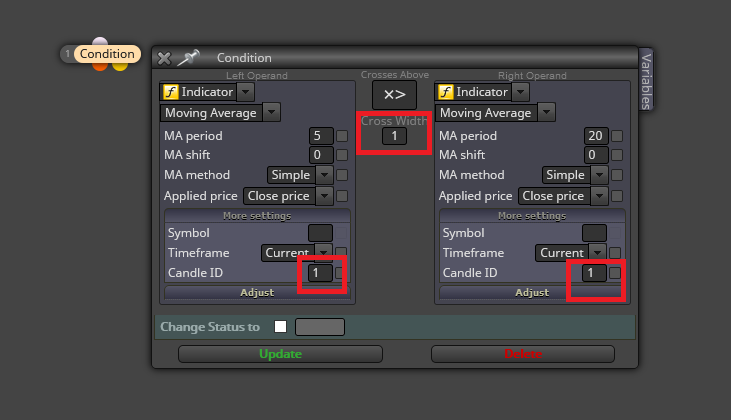731x420 pixels.
Task: Click the right operand Symbol input field
Action: click(x=594, y=233)
